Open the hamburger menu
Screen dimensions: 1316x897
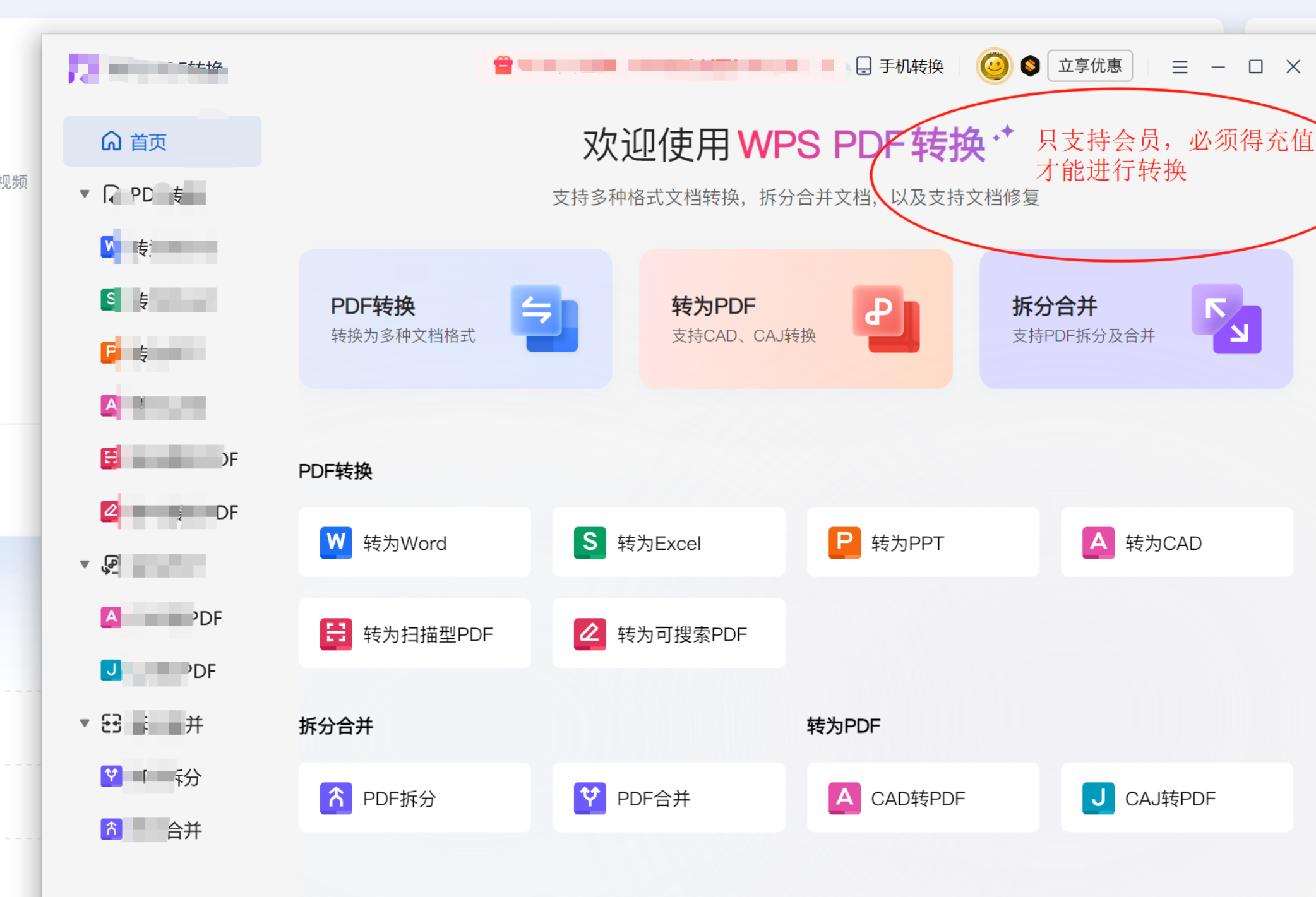tap(1178, 66)
